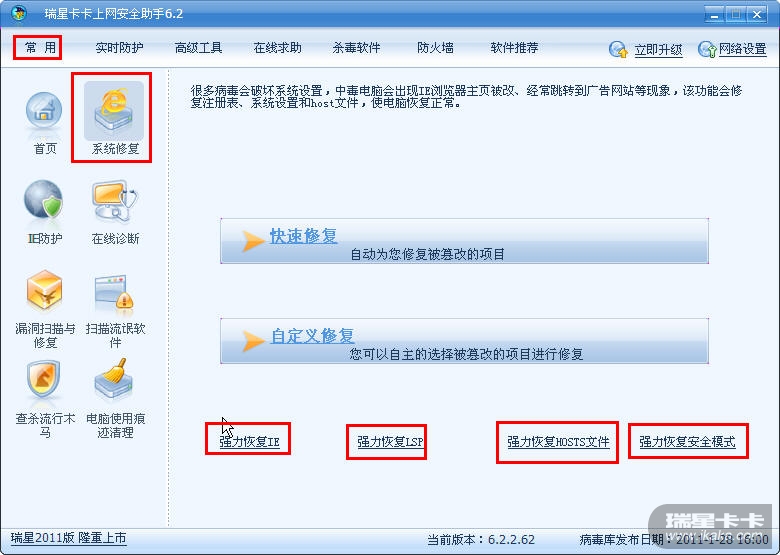Click the 强力恢复IE link
Image resolution: width=780 pixels, height=555 pixels.
click(249, 442)
